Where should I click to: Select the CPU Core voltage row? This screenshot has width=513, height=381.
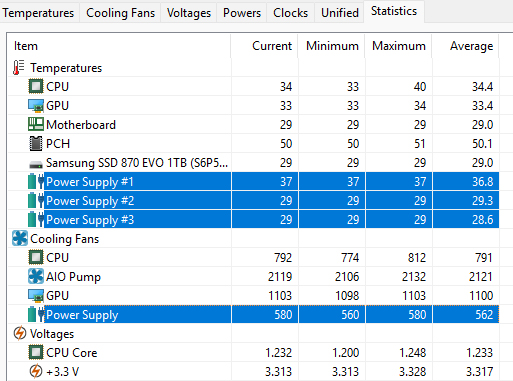pyautogui.click(x=254, y=352)
